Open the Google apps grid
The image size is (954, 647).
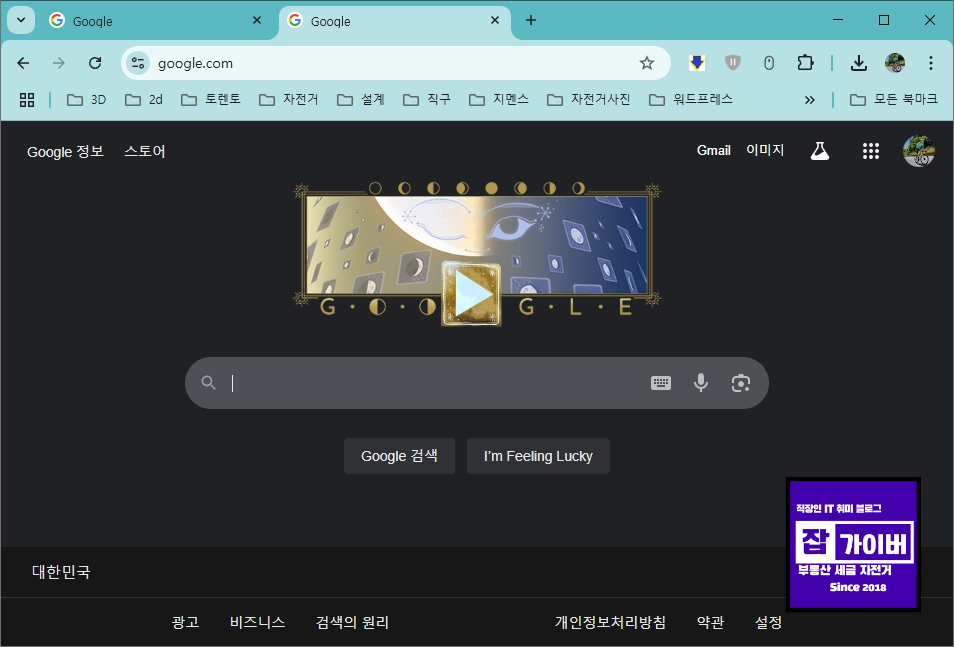(871, 151)
